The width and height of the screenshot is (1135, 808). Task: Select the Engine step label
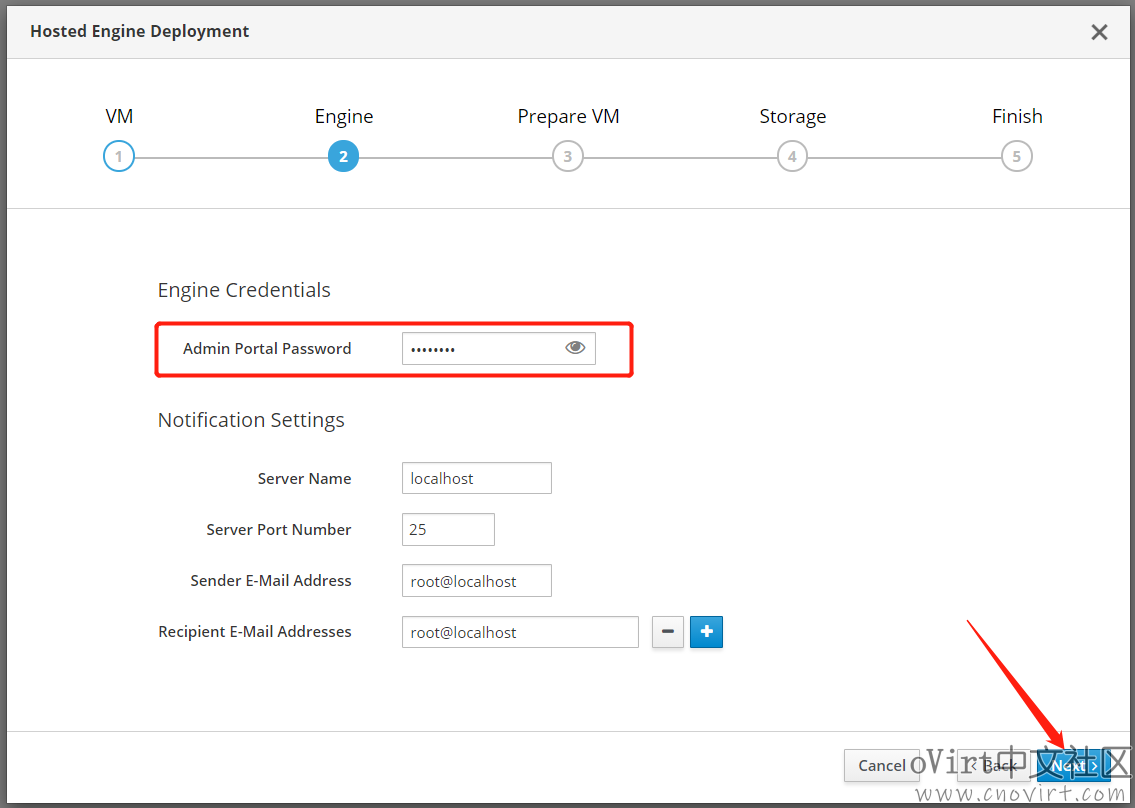click(x=344, y=117)
